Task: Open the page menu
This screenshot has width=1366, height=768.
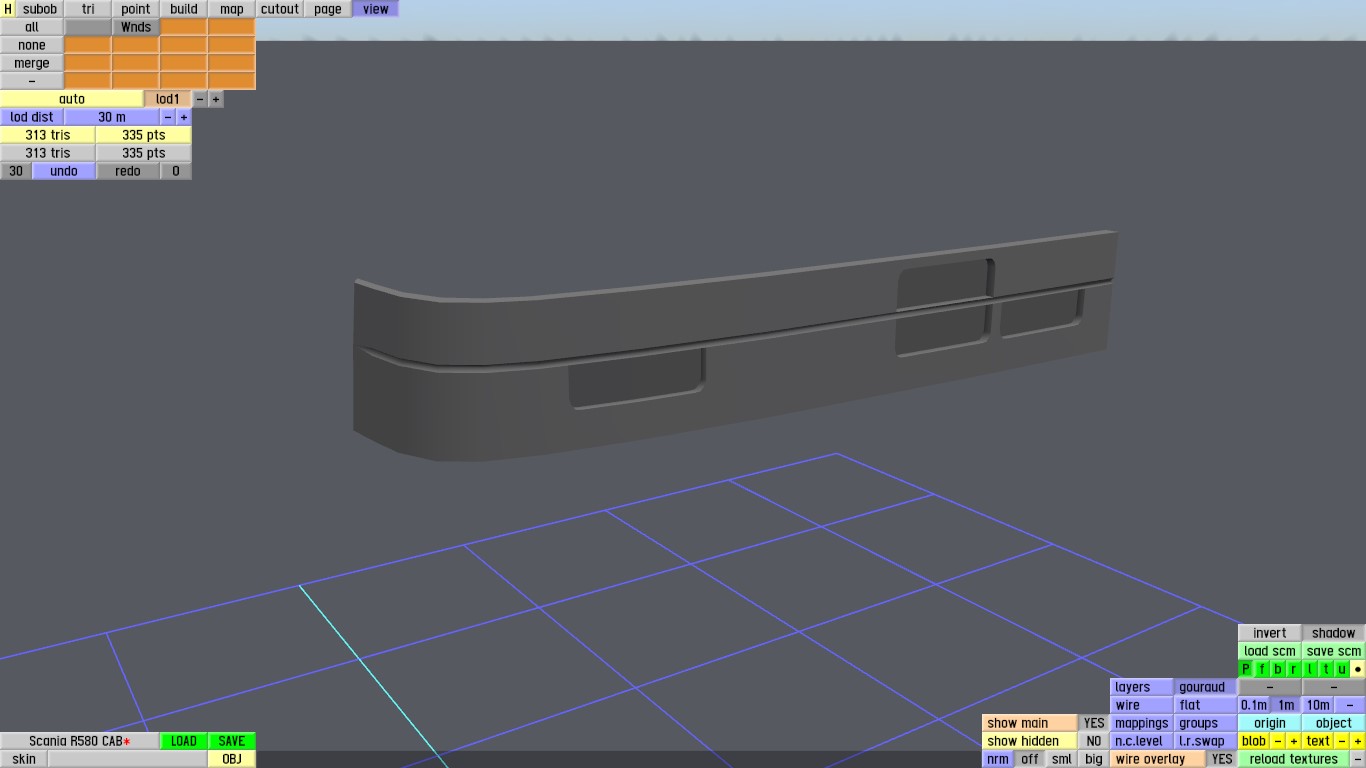Action: (328, 9)
